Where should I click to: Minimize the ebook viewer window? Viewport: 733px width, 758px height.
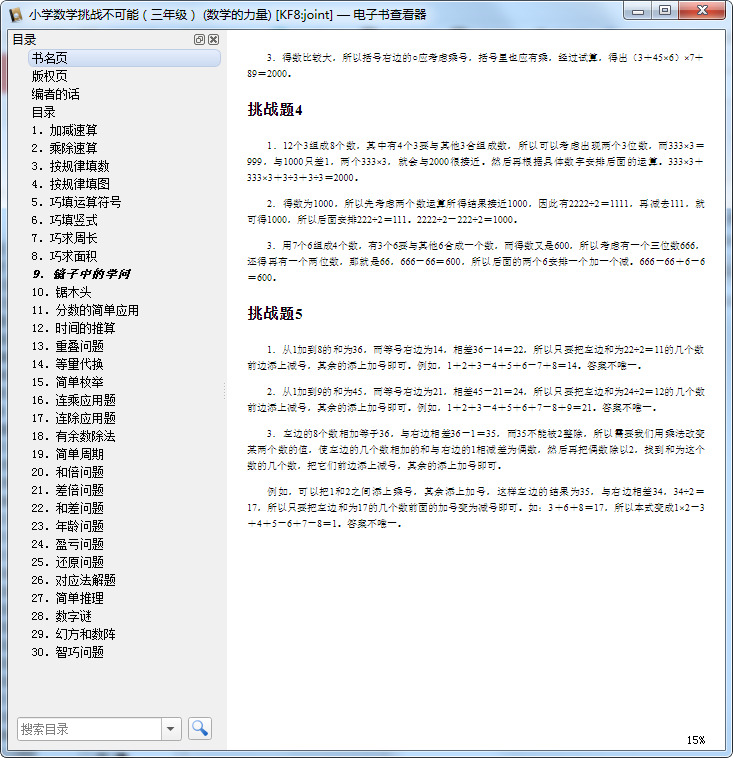coord(638,11)
